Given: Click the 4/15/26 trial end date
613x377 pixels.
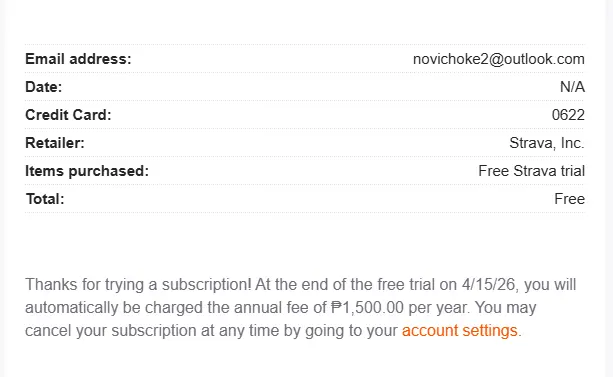Looking at the screenshot, I should pyautogui.click(x=490, y=285).
